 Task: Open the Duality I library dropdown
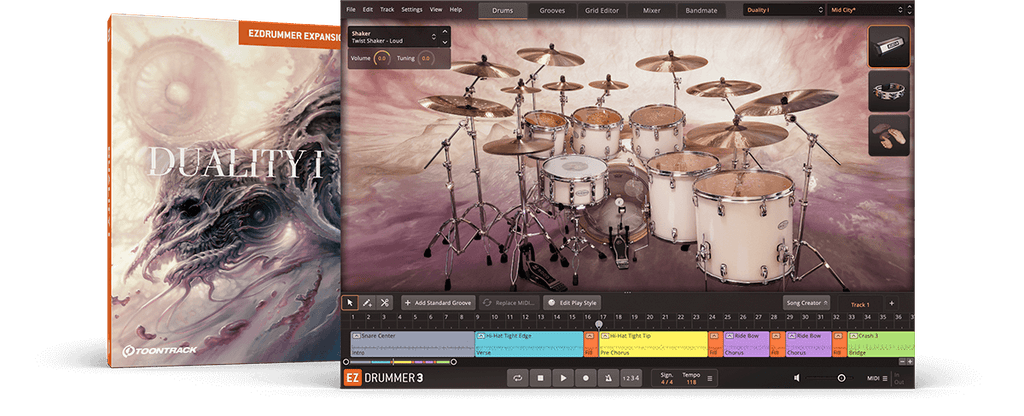click(x=784, y=10)
